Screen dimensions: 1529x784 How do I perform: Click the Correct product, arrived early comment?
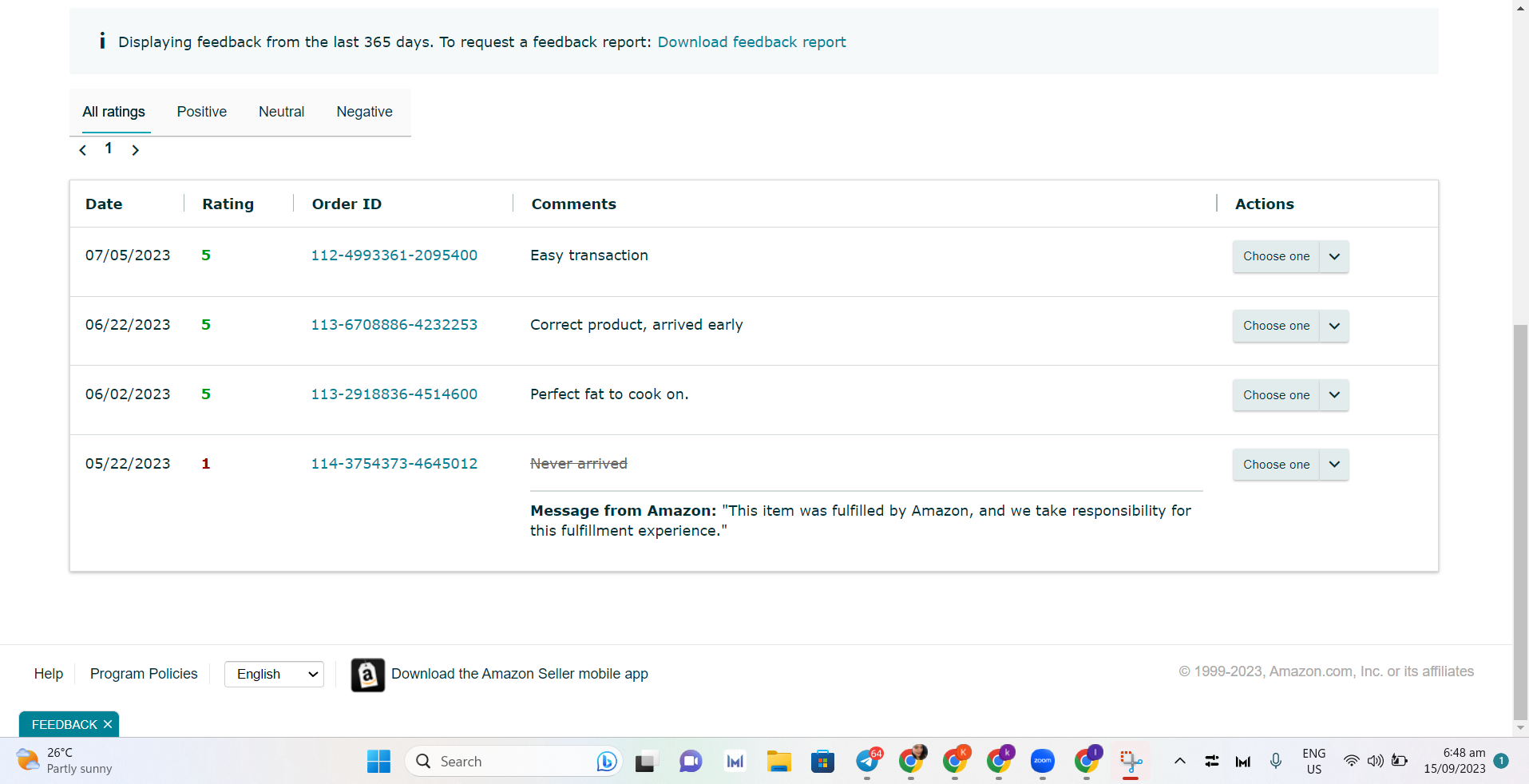[636, 325]
